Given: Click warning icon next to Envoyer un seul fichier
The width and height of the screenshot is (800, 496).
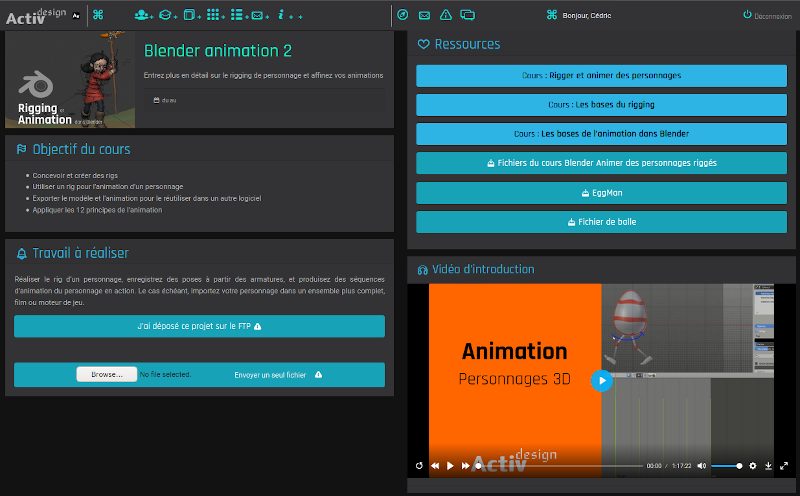Looking at the screenshot, I should (318, 375).
